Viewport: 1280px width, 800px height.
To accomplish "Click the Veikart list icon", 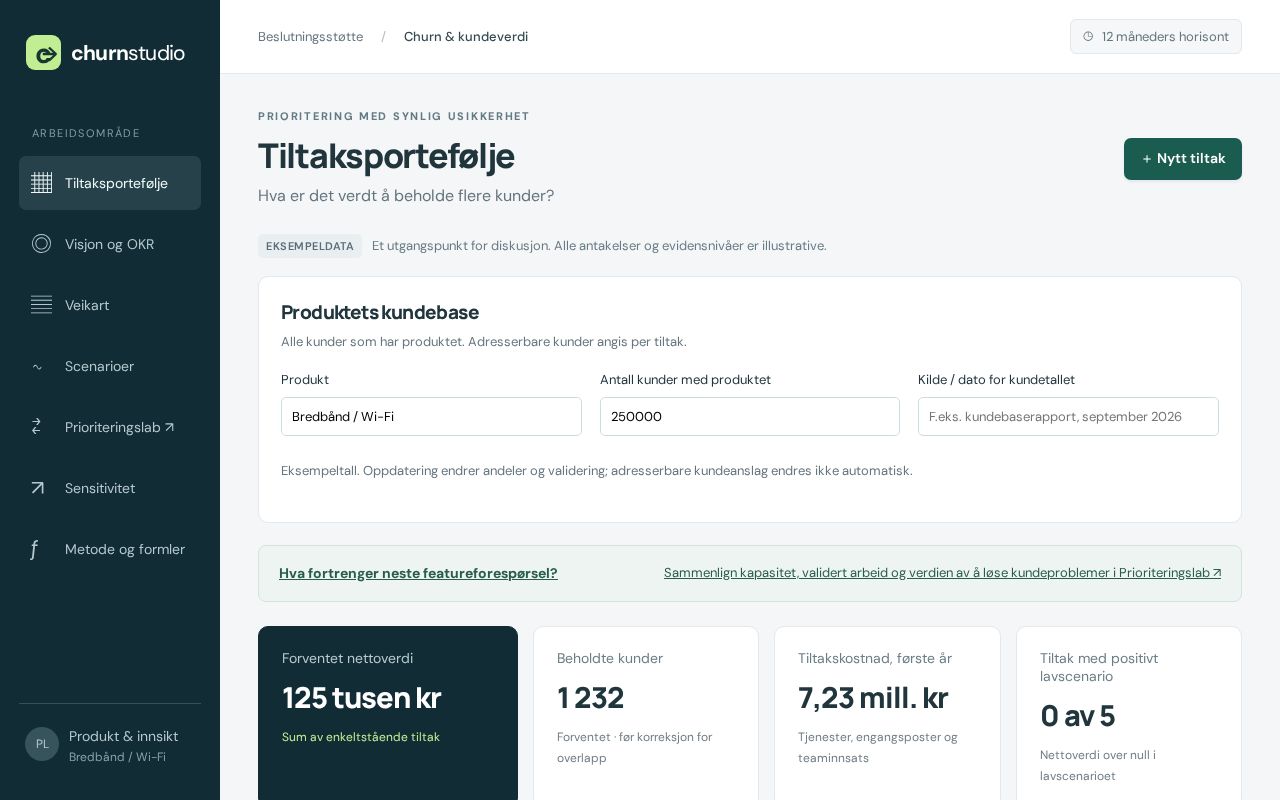I will pos(41,305).
